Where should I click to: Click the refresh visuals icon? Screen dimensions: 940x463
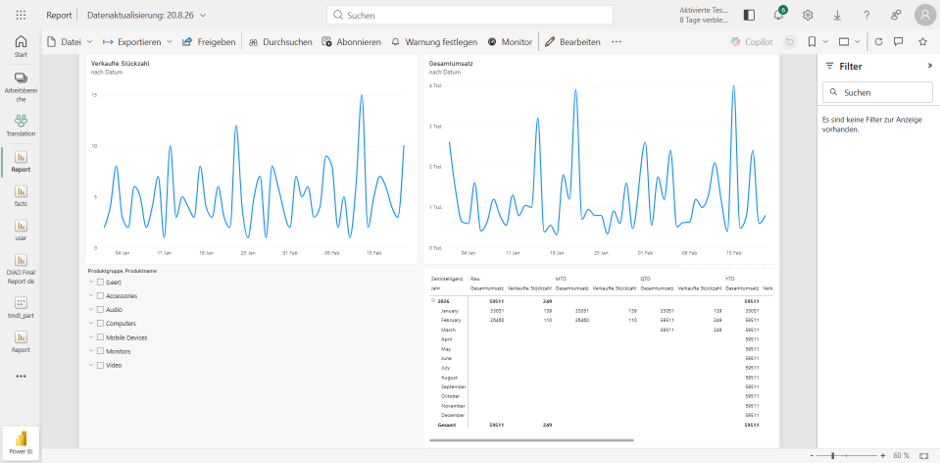coord(878,41)
